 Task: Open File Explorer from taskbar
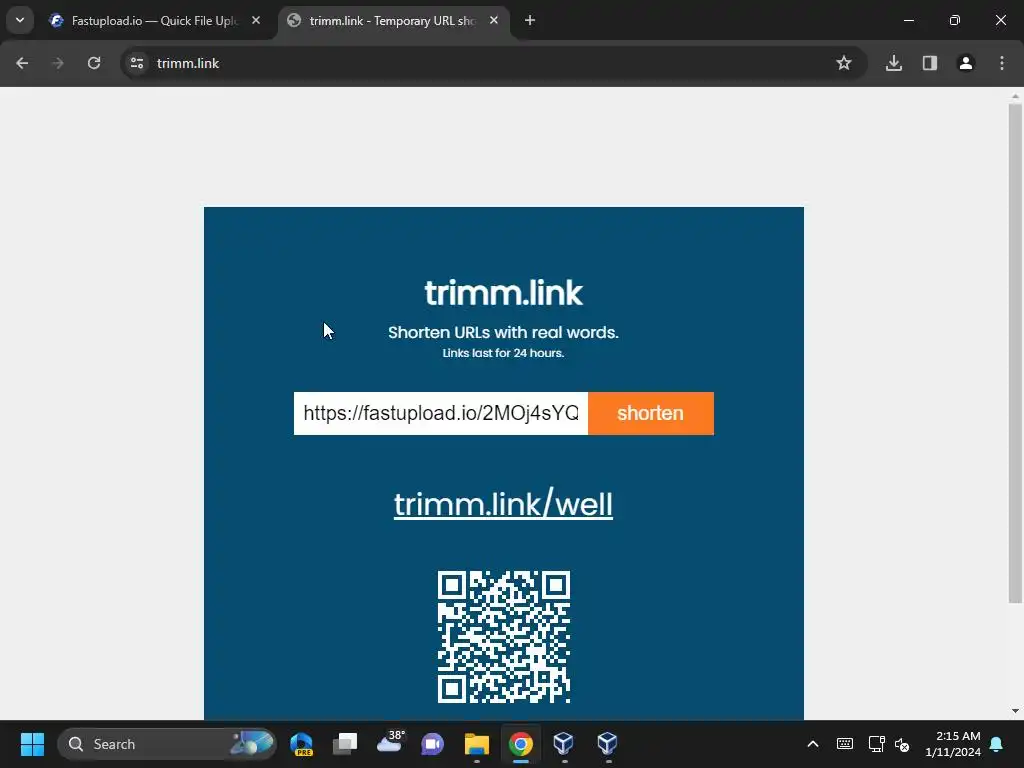[x=477, y=744]
